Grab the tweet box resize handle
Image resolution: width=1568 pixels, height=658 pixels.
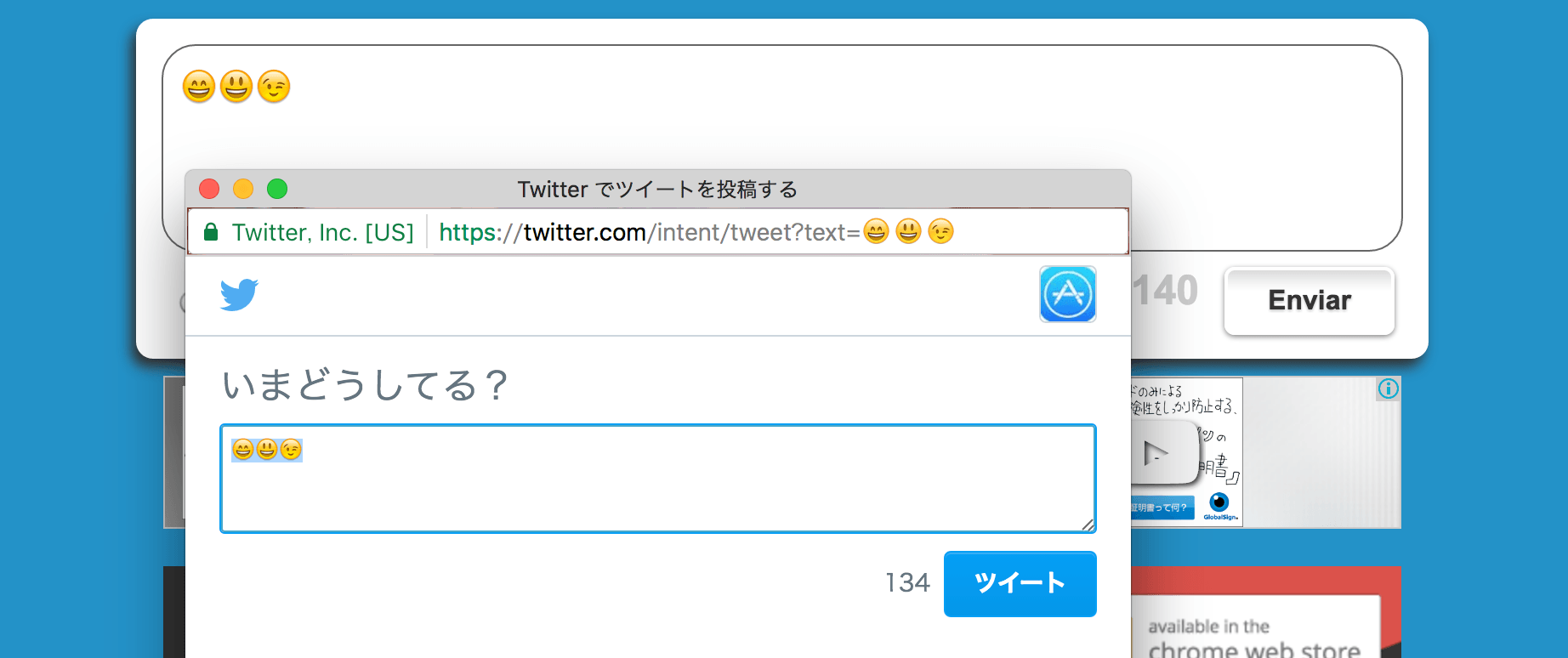[1088, 525]
